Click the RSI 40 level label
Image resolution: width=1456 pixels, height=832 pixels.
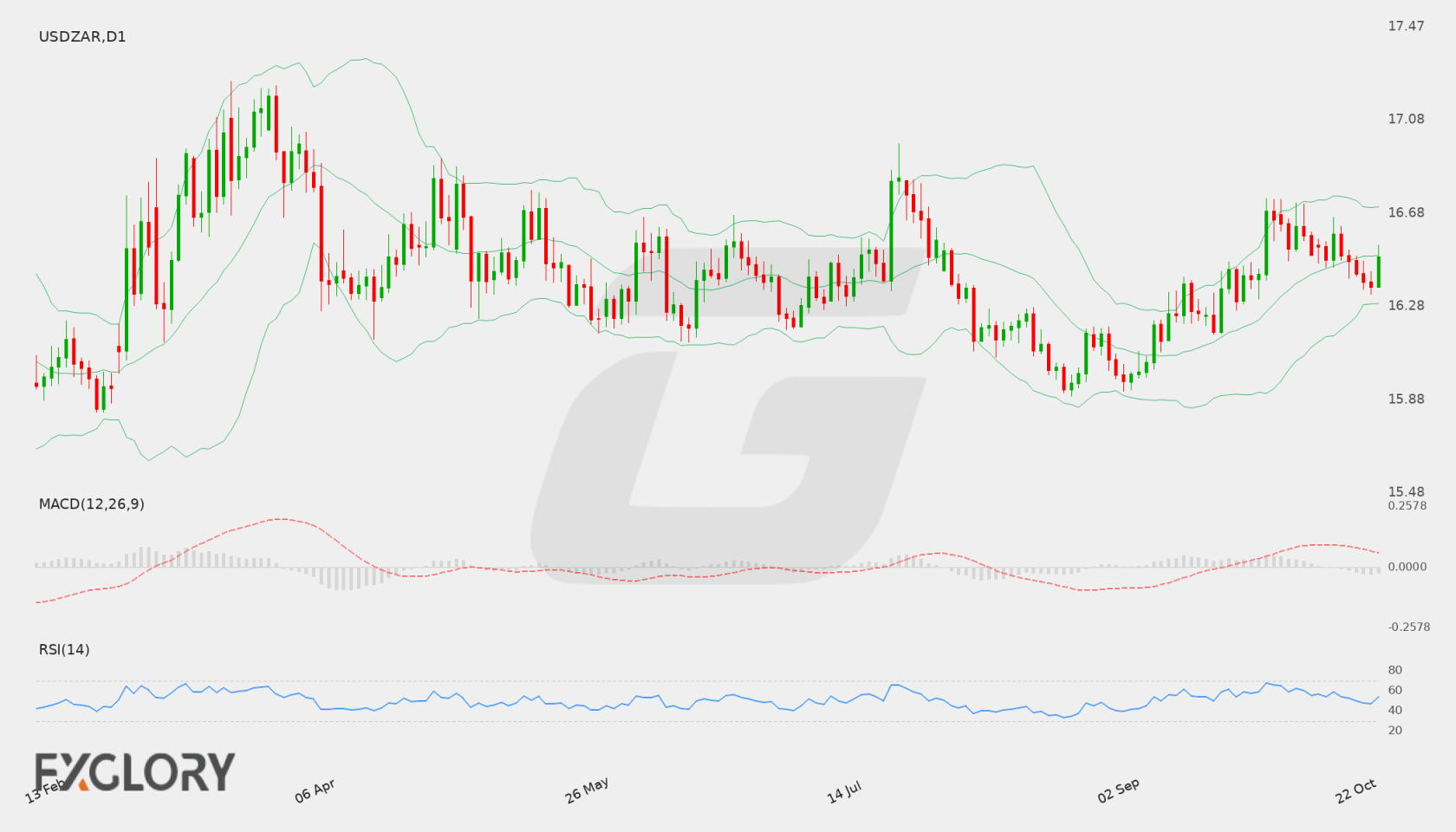tap(1395, 710)
